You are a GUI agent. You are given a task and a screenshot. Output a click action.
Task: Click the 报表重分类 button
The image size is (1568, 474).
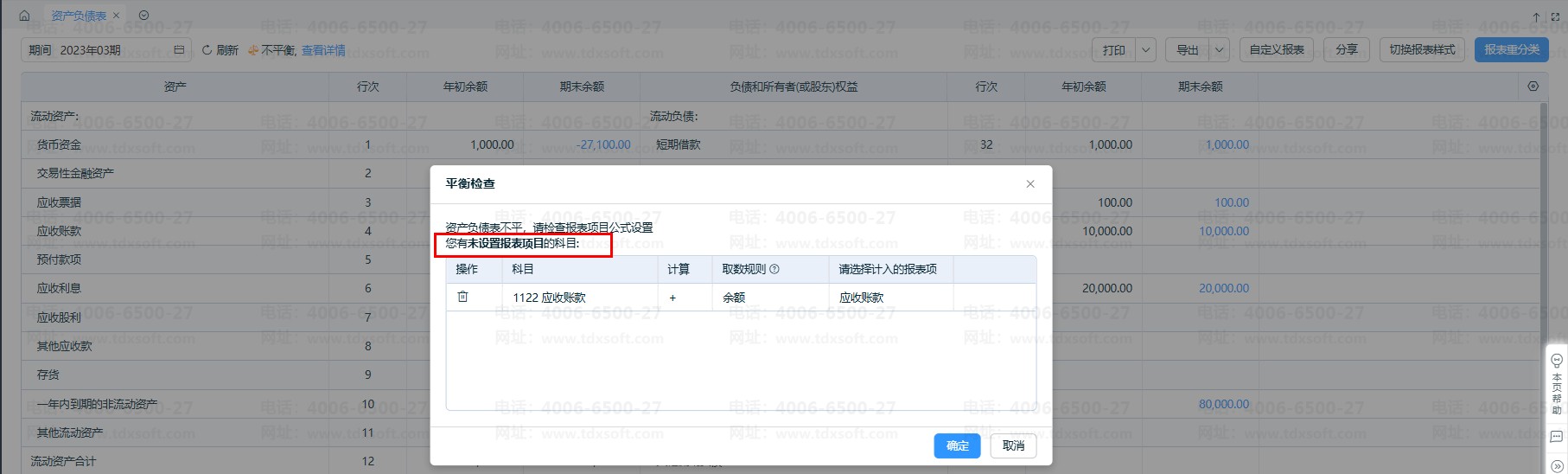pyautogui.click(x=1512, y=50)
